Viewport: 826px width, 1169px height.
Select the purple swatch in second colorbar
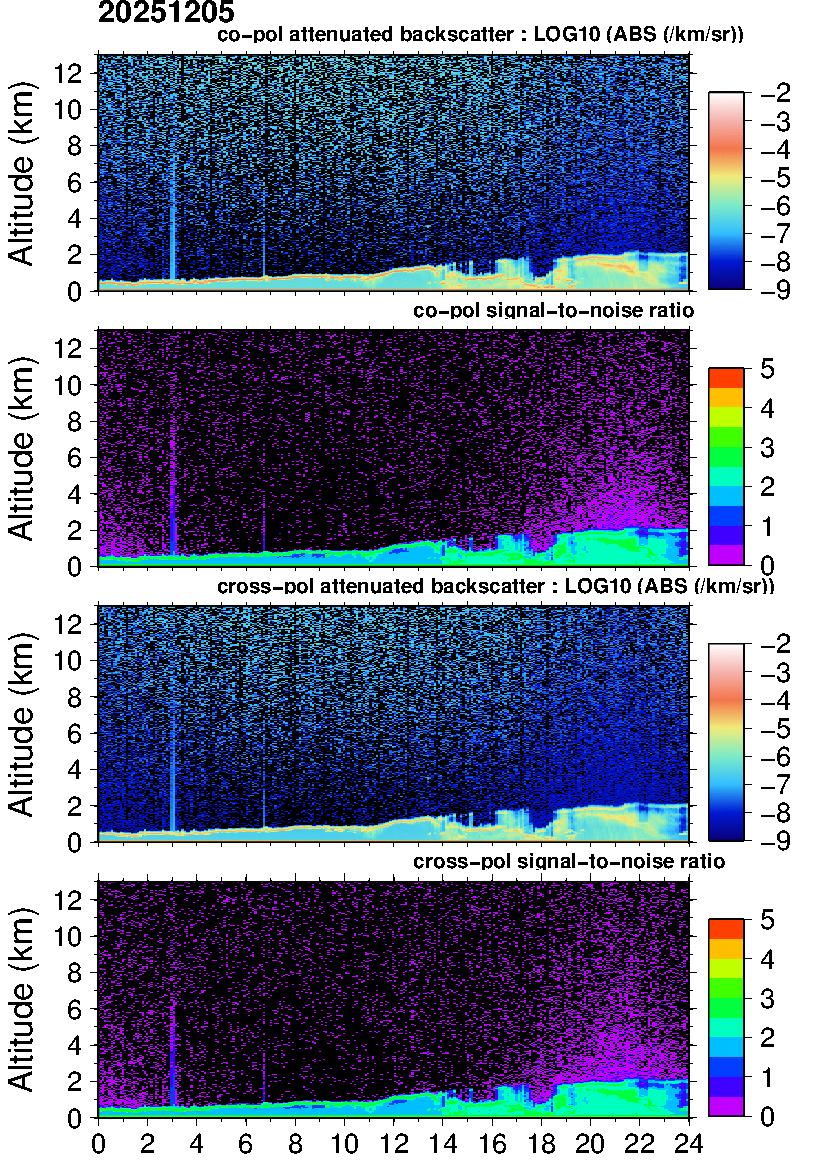pyautogui.click(x=726, y=554)
